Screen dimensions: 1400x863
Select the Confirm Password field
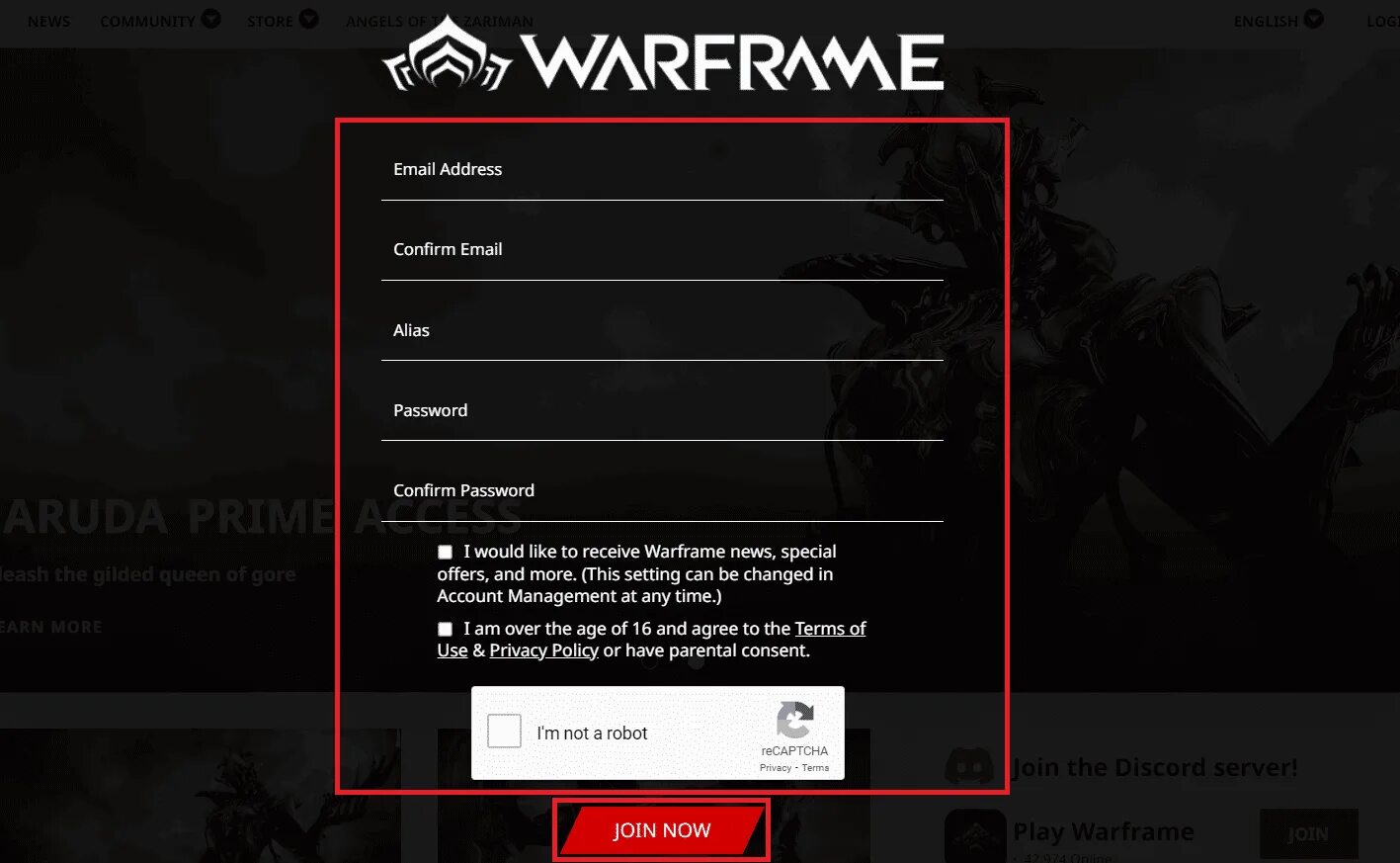coord(662,491)
